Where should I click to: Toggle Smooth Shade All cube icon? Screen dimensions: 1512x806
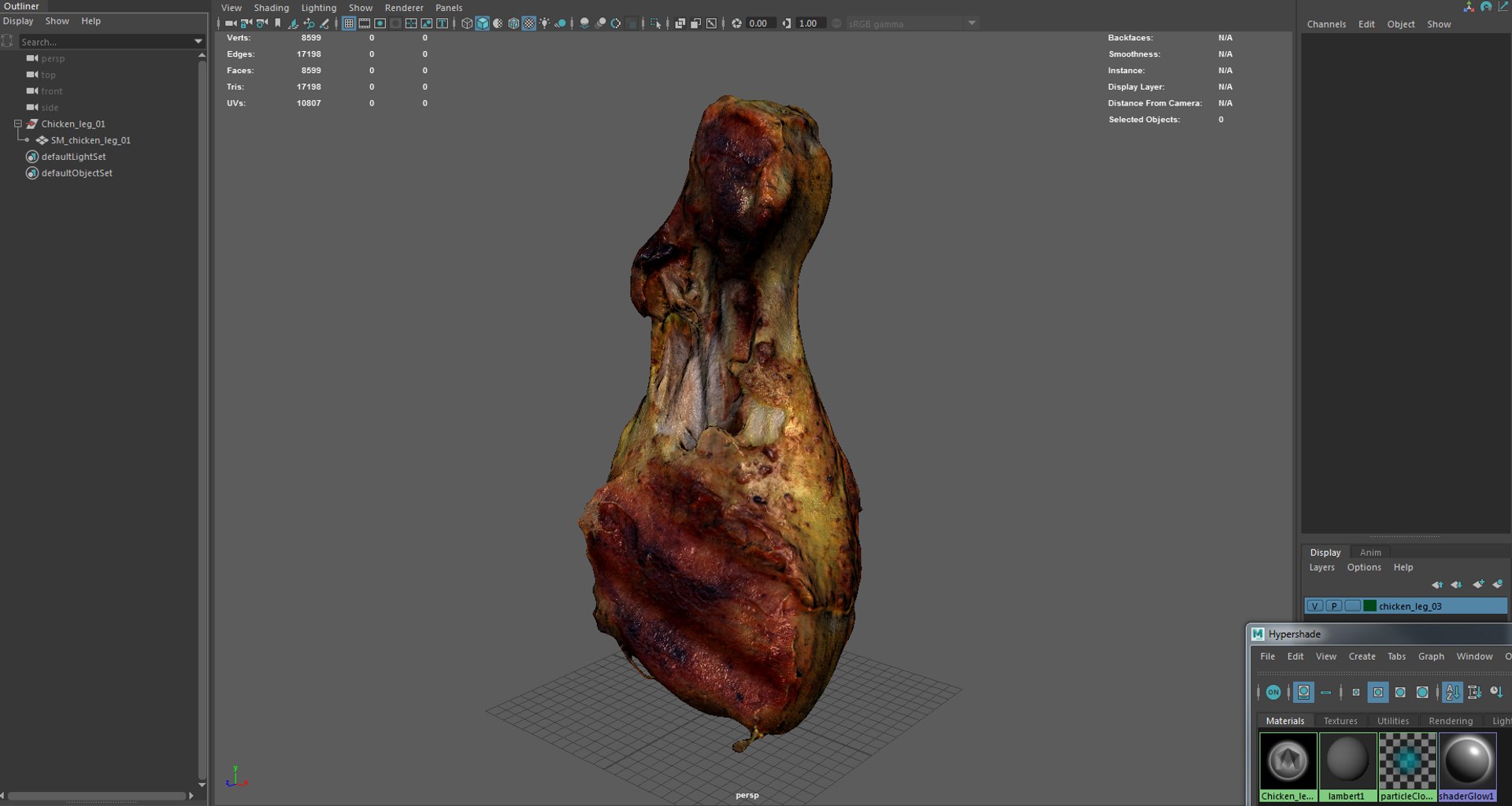[482, 24]
